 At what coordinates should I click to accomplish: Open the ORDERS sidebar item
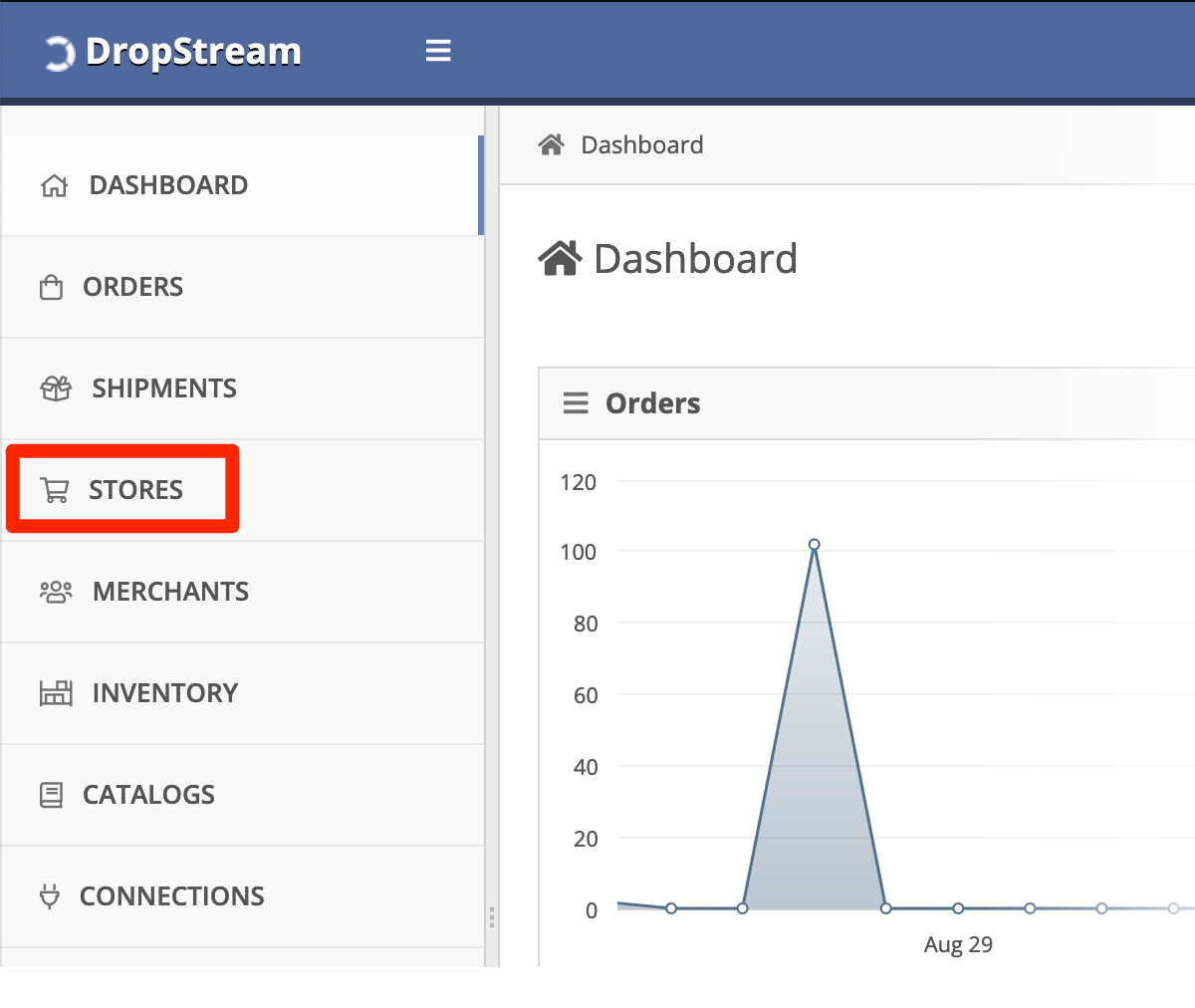coord(242,287)
